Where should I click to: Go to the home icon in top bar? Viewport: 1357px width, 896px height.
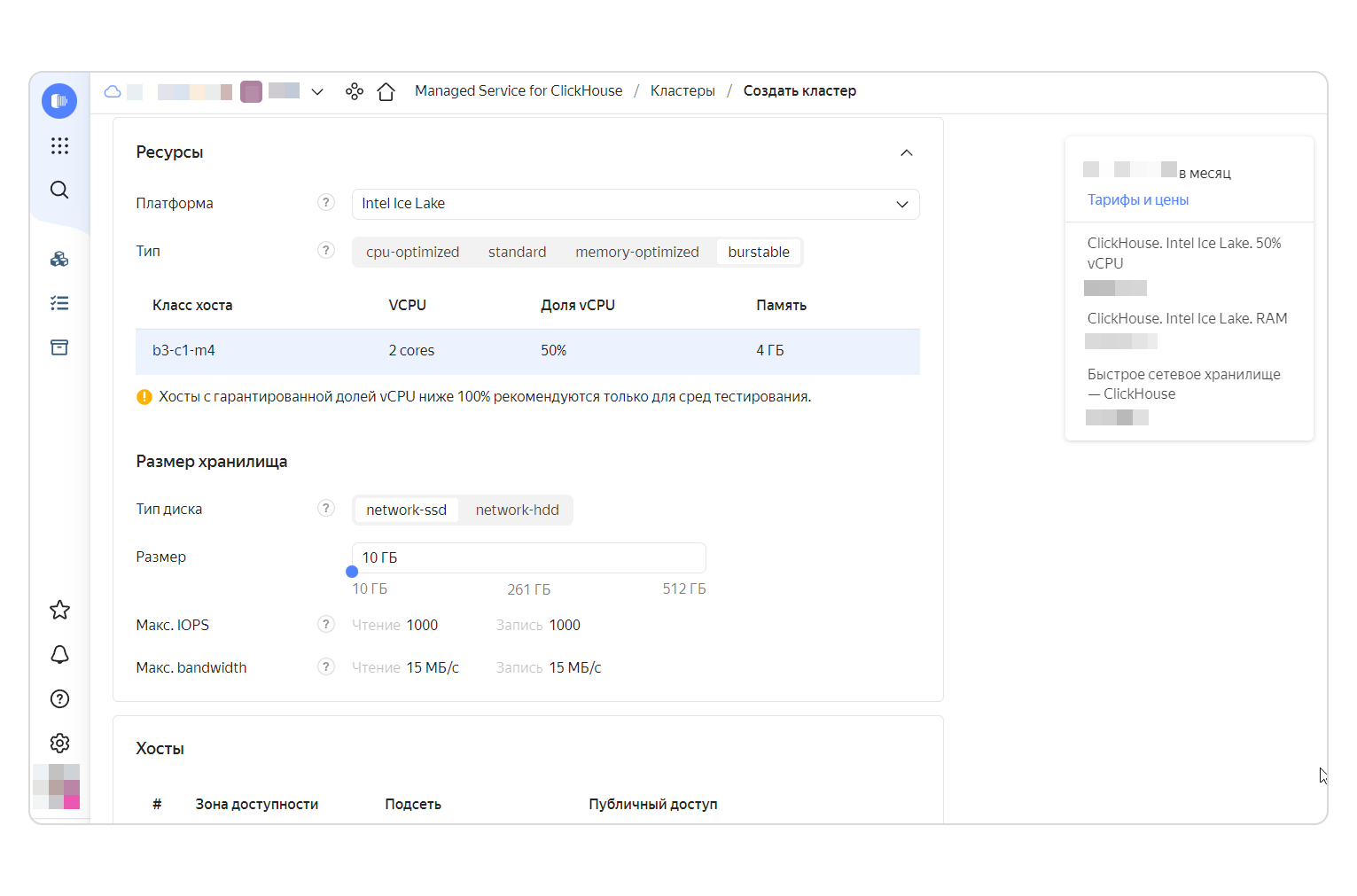pos(386,91)
